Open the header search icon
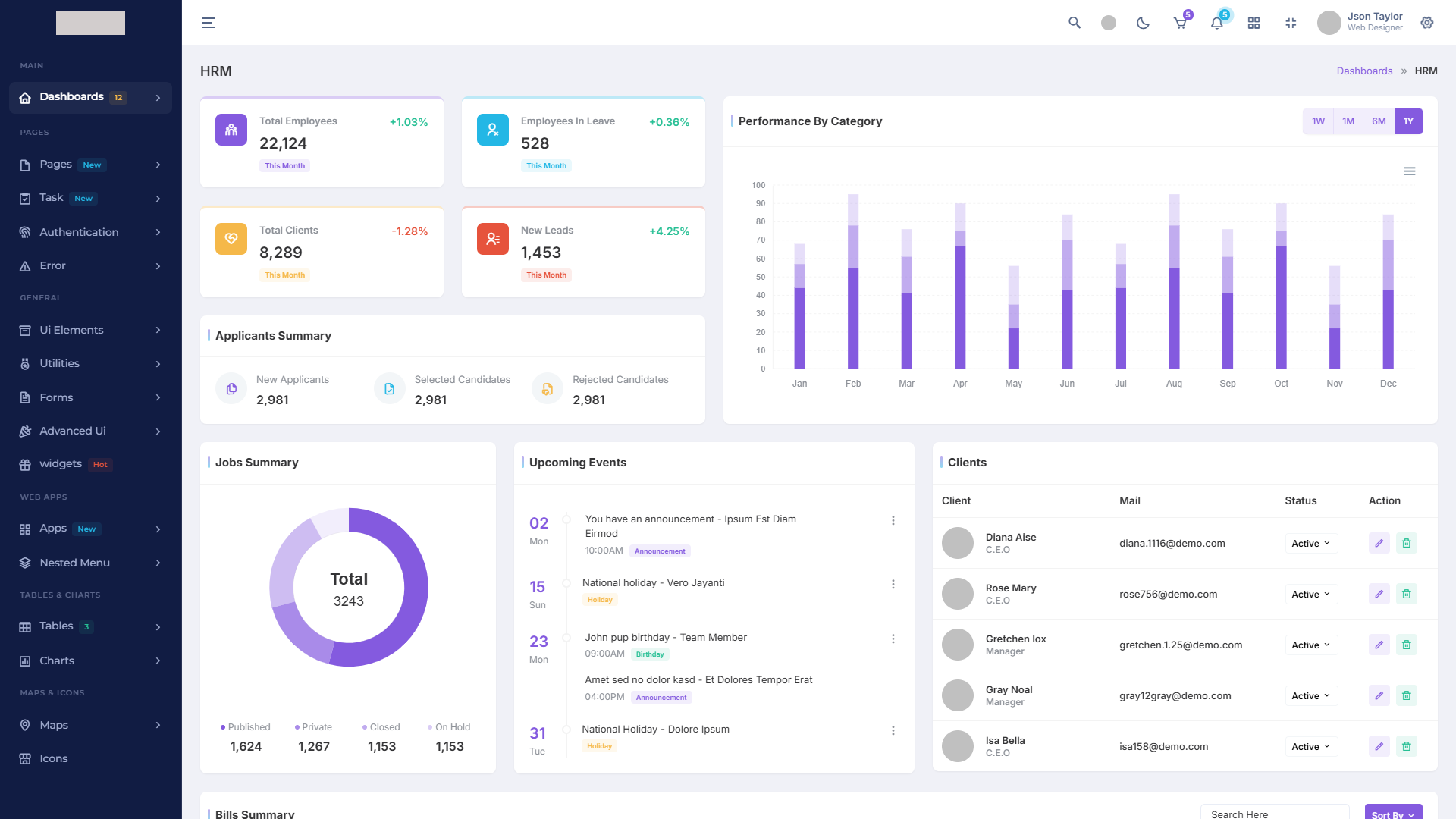This screenshot has width=1456, height=819. [x=1075, y=23]
